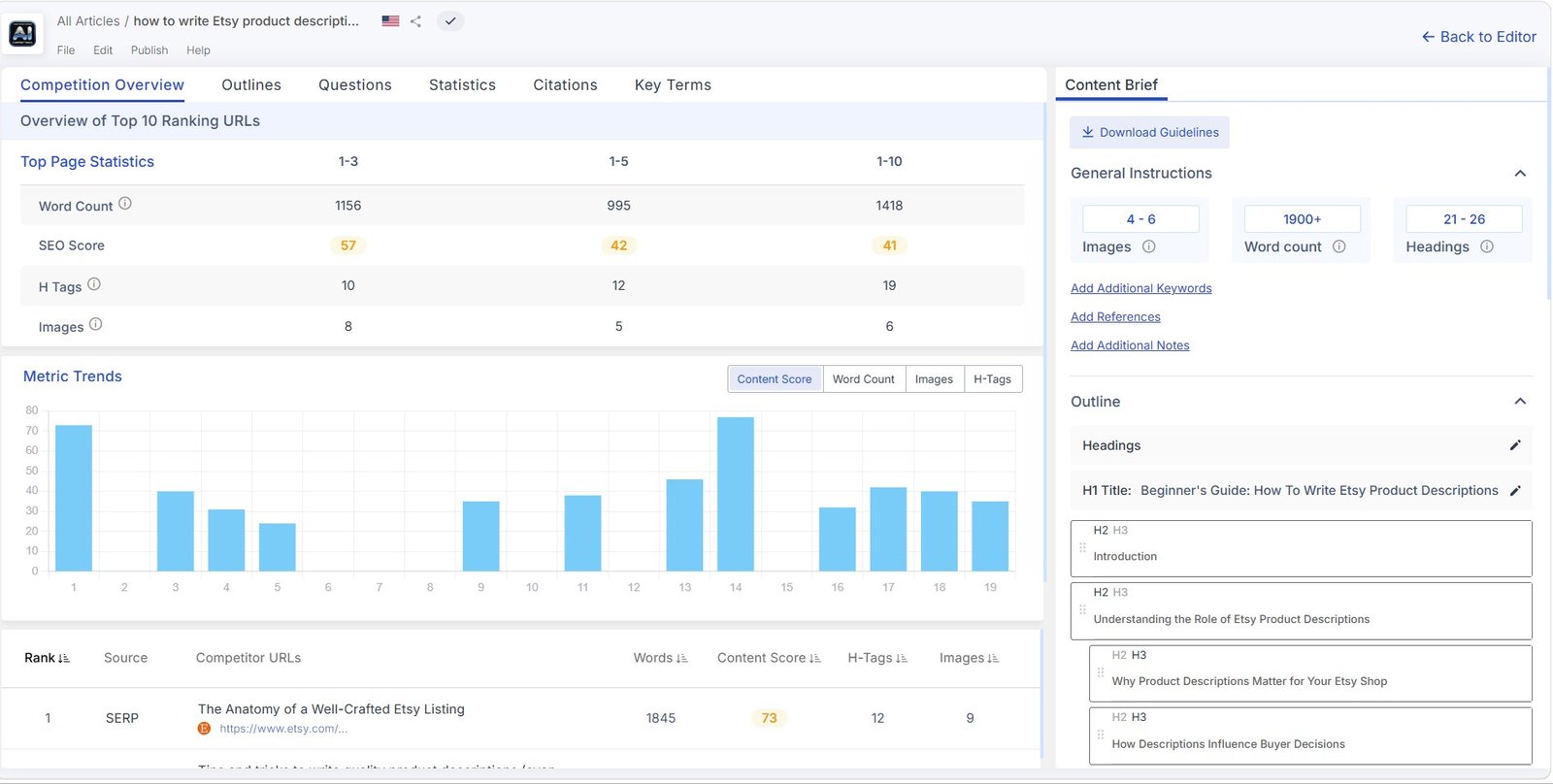
Task: Click the Word count 1900+ value field
Action: [1302, 219]
